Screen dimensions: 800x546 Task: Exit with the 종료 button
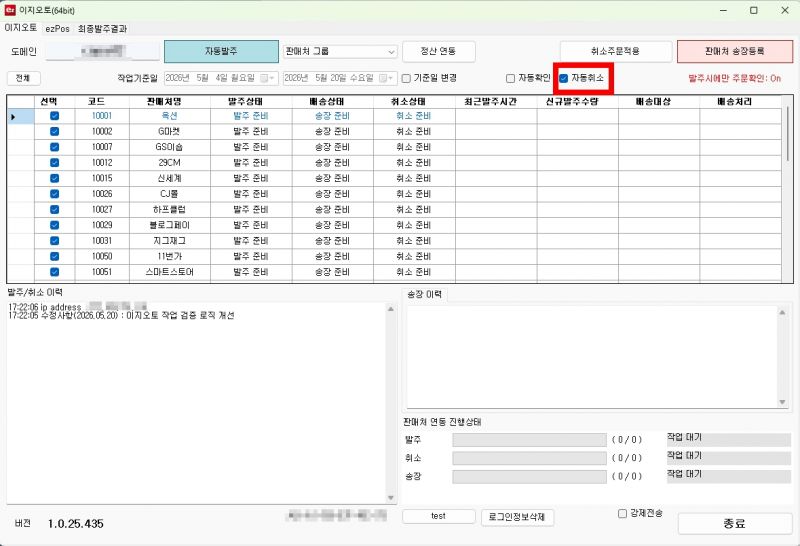tap(735, 524)
